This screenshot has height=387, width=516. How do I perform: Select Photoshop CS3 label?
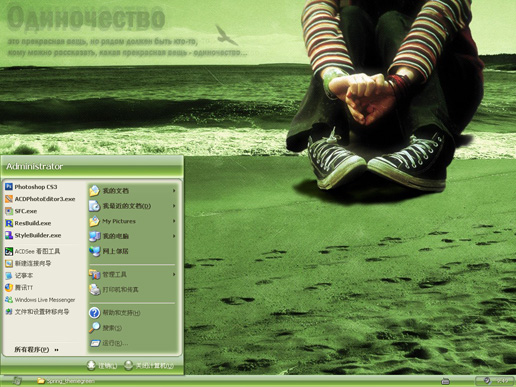pyautogui.click(x=36, y=187)
